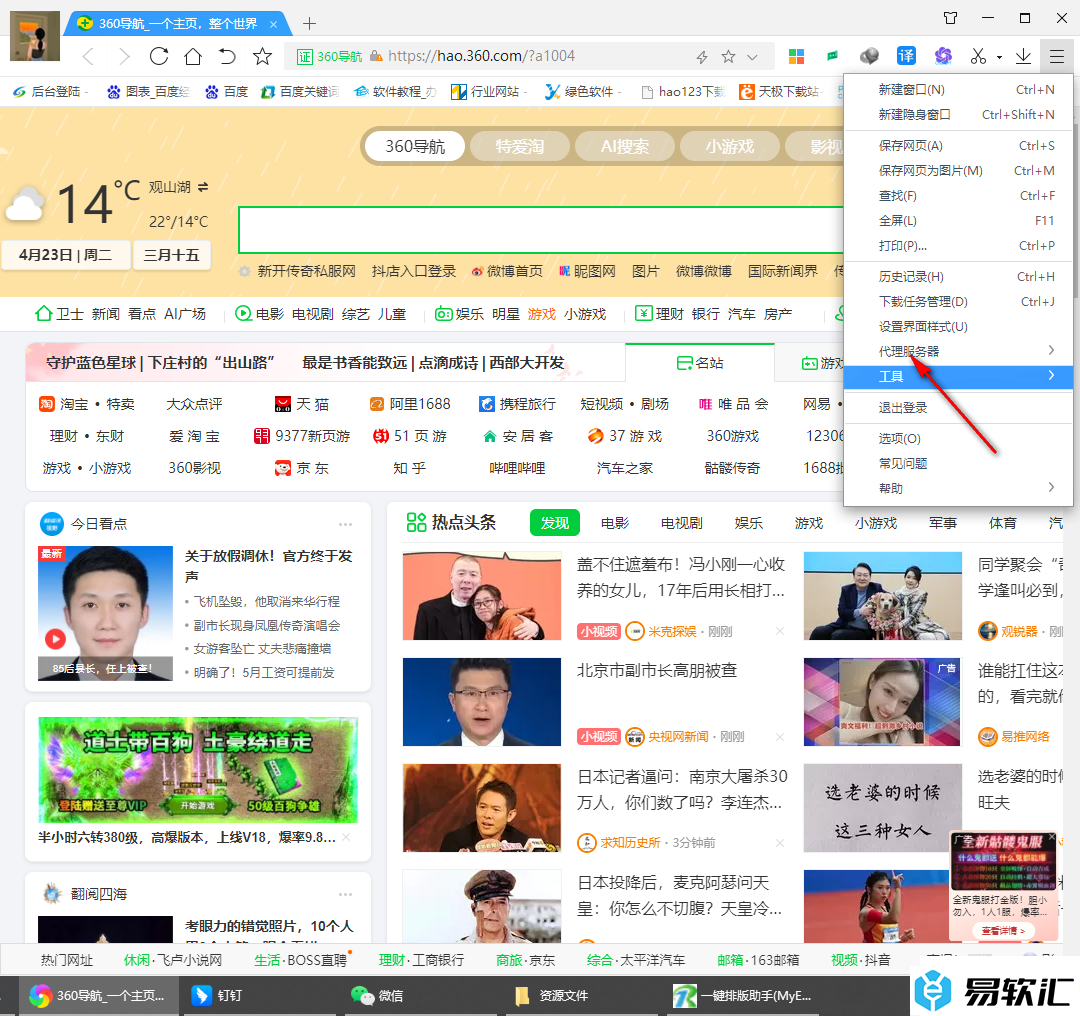
Task: Click the undo closed tab icon
Action: coord(227,56)
